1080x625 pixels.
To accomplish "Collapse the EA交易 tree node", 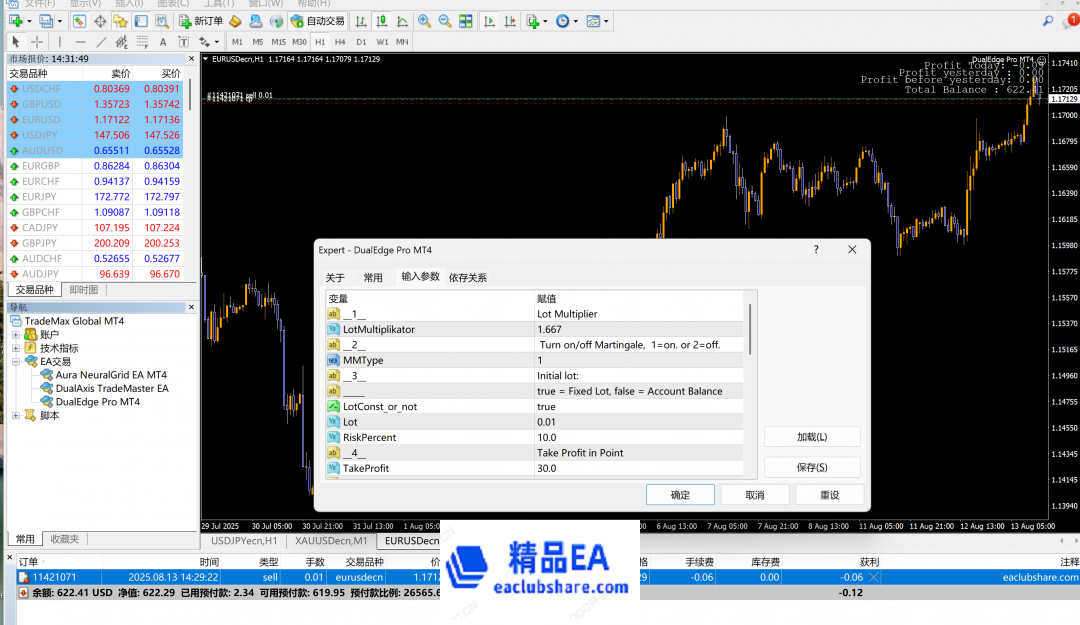I will [16, 362].
